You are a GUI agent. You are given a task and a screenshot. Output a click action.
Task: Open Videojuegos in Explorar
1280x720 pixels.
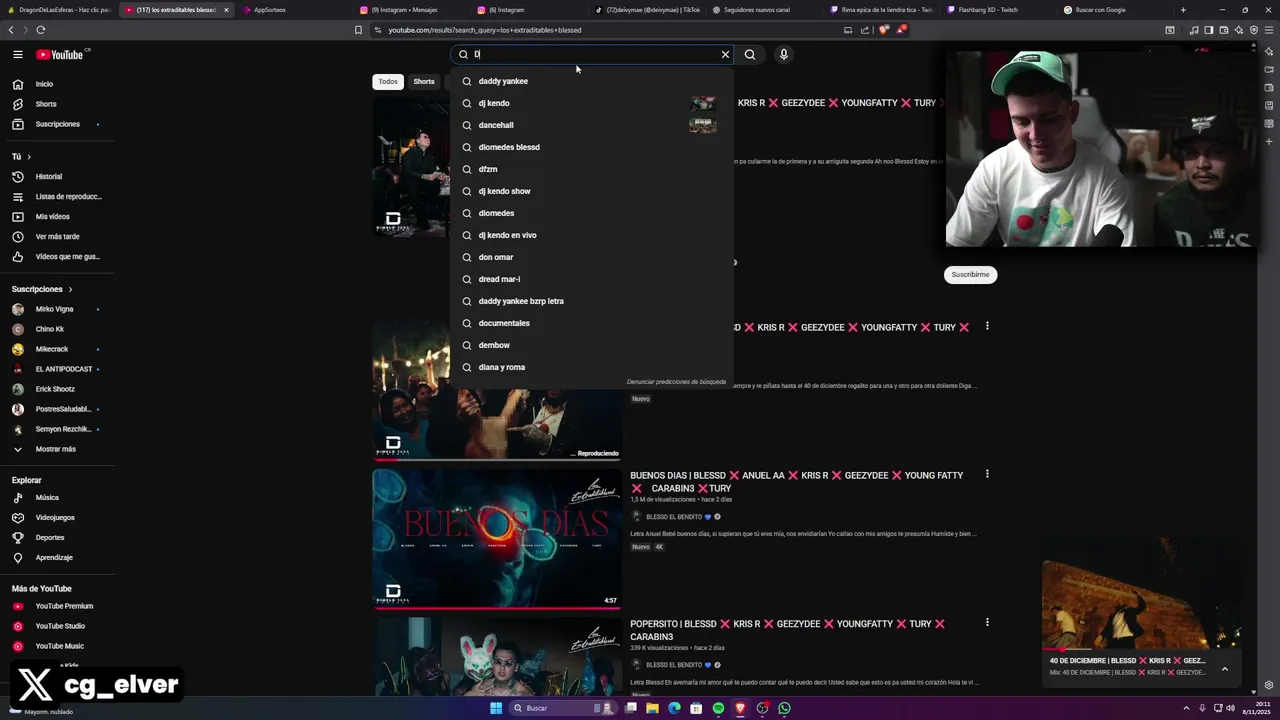[x=57, y=518]
